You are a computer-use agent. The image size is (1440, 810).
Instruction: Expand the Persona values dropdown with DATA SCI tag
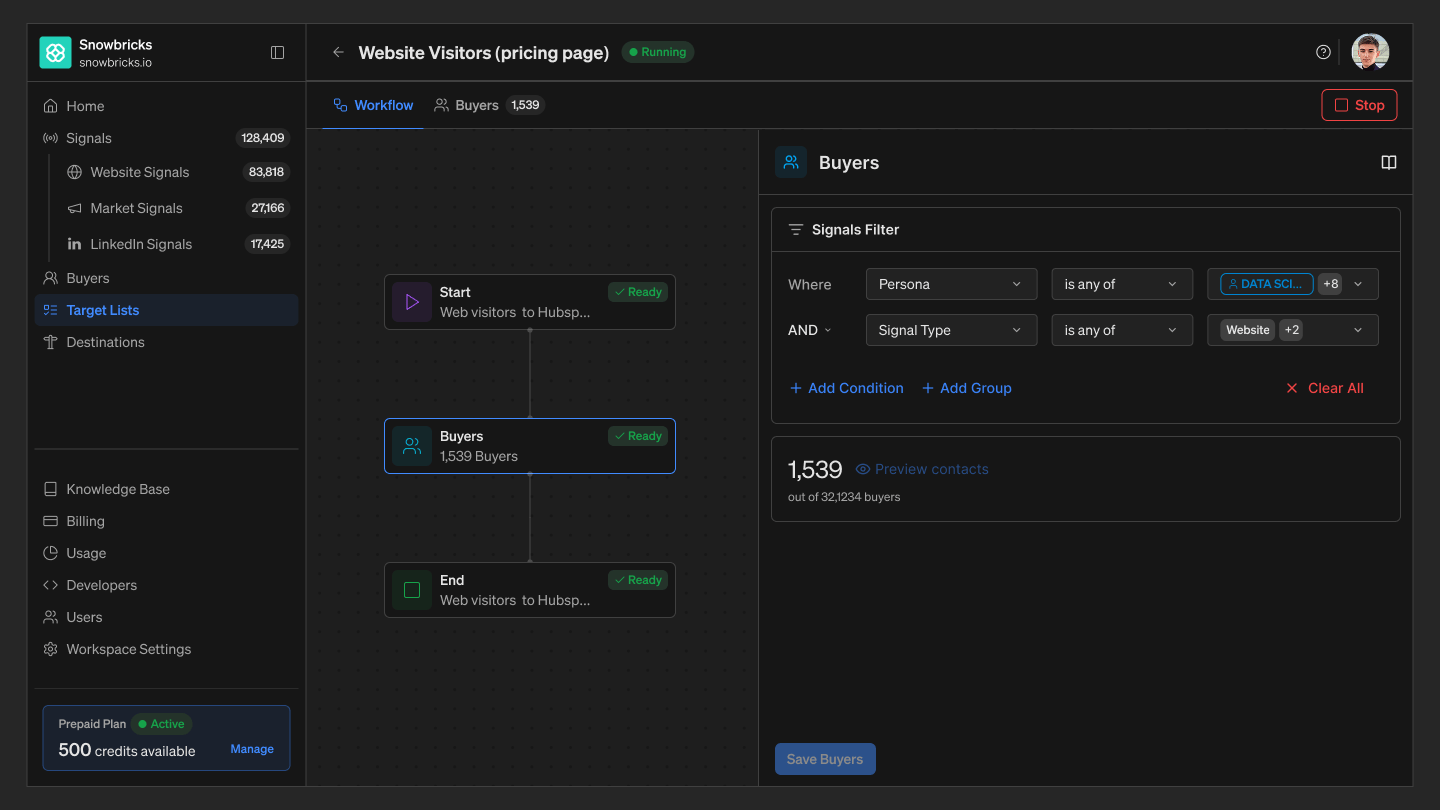(x=1293, y=284)
